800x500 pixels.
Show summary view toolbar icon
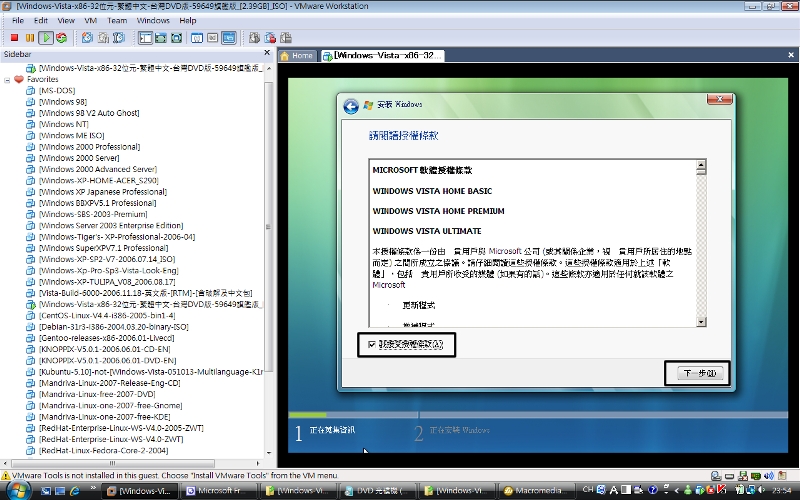click(197, 38)
